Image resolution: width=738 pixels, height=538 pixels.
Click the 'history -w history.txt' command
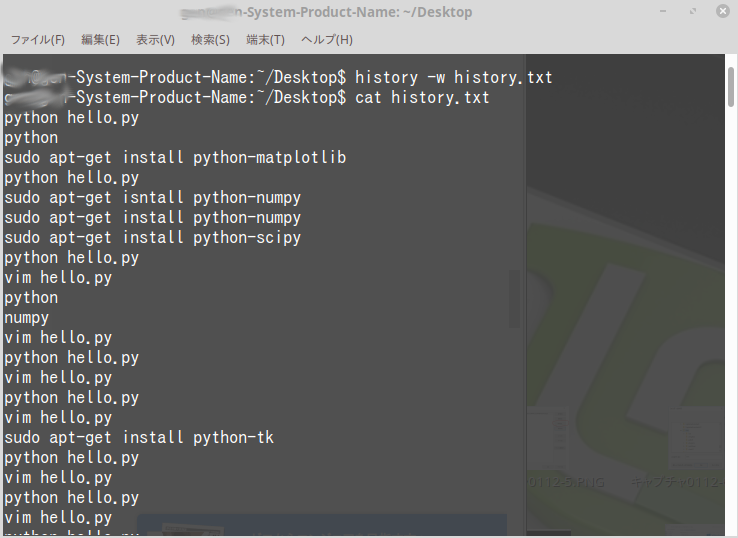[x=454, y=77]
